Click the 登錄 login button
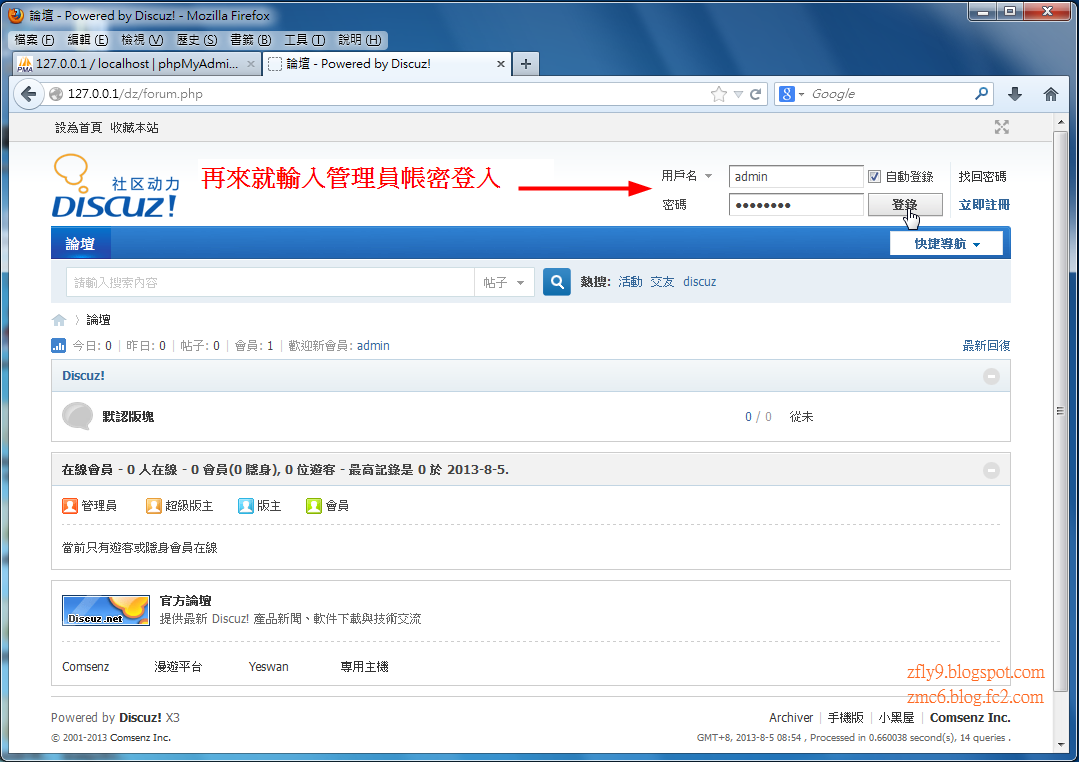 tap(904, 205)
